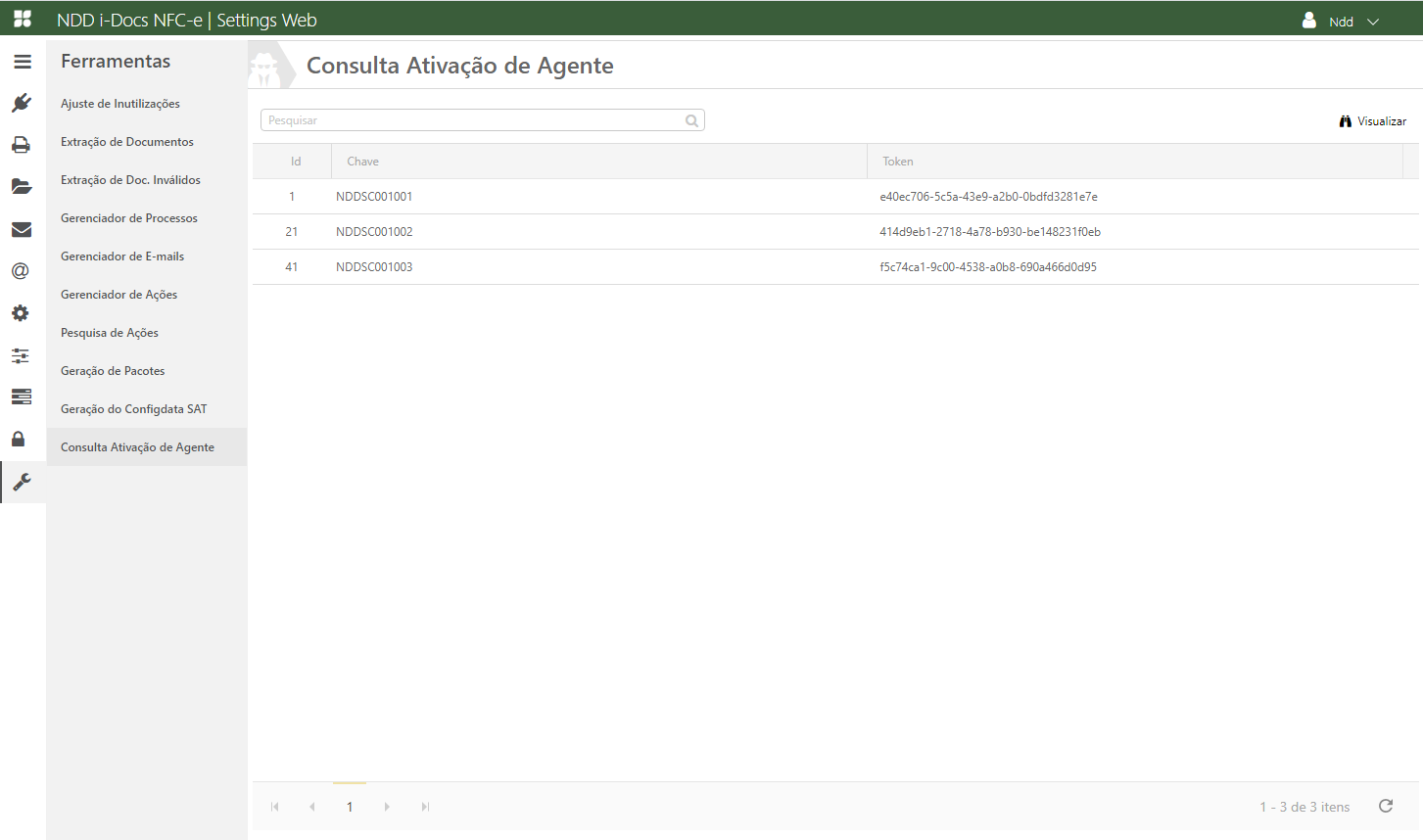The image size is (1423, 840).
Task: Open Ajuste de Inutilizações link
Action: [120, 104]
